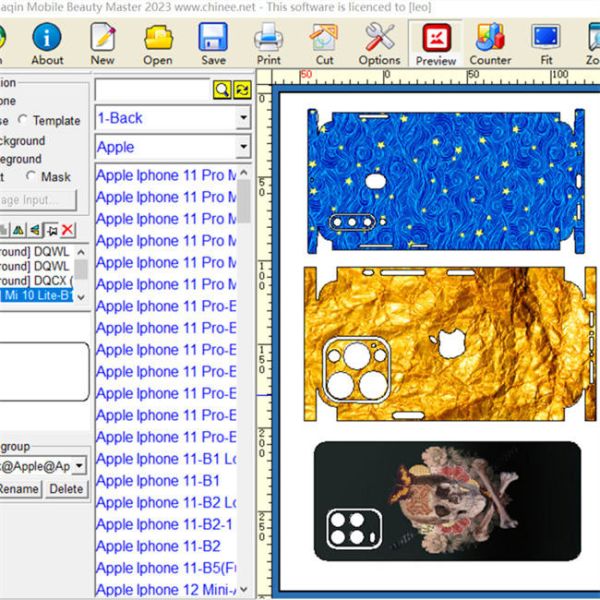Select the Mask radio button
This screenshot has height=600, width=600.
pyautogui.click(x=31, y=177)
